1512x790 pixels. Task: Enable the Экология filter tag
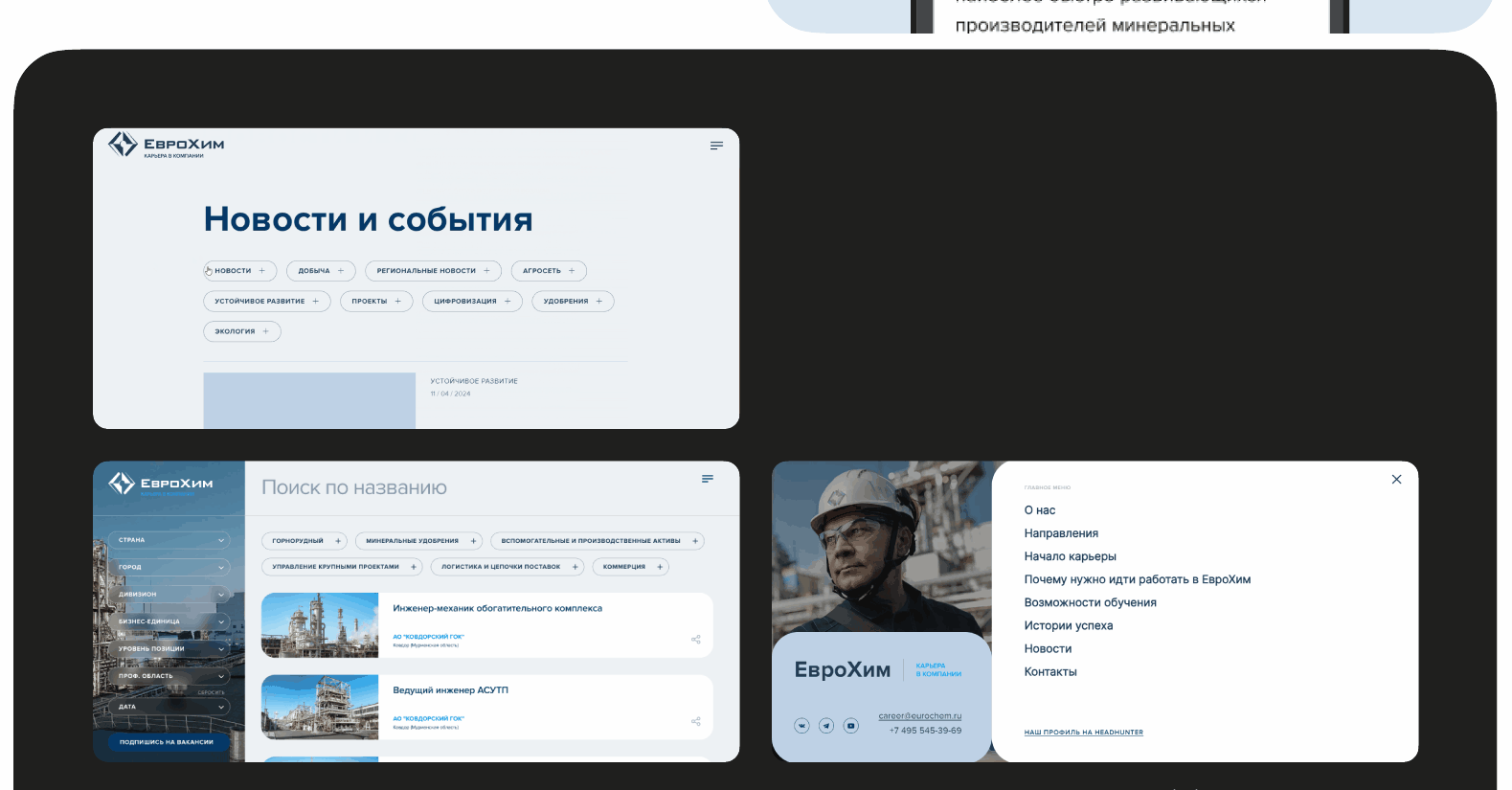tap(242, 331)
